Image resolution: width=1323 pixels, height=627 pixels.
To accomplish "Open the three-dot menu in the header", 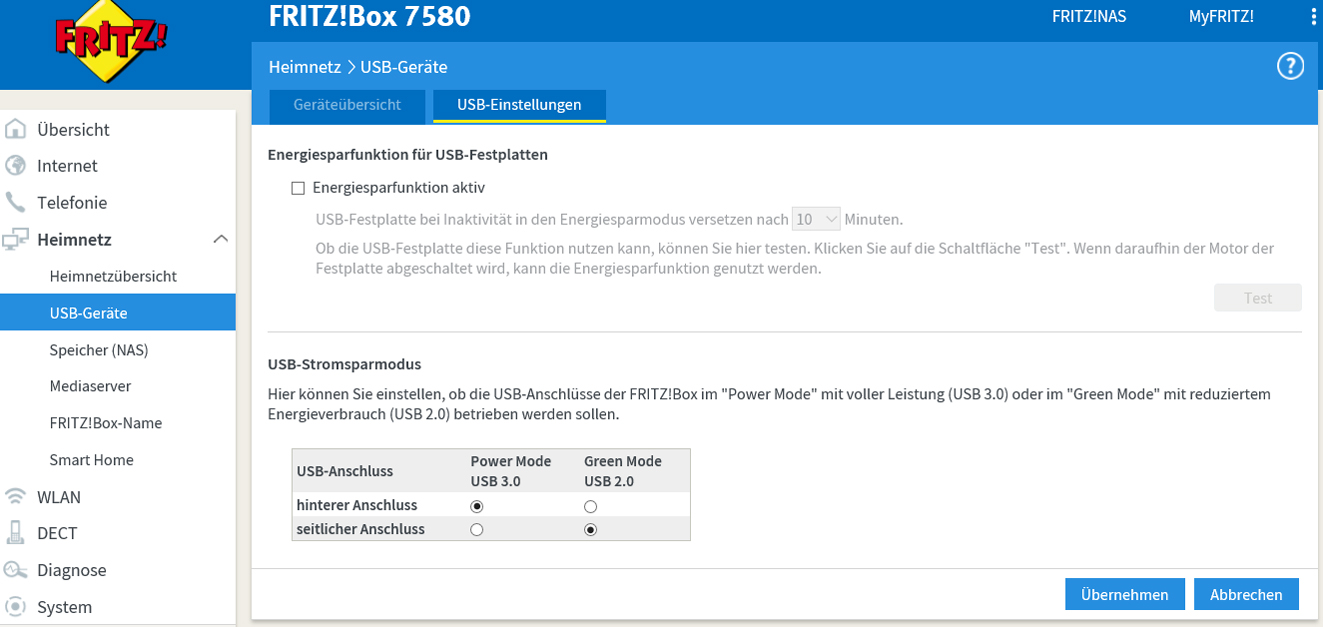I will coord(1314,17).
